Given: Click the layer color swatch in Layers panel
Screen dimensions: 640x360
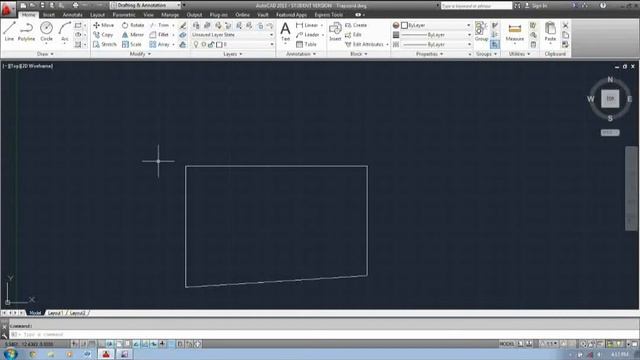Looking at the screenshot, I should pos(219,44).
